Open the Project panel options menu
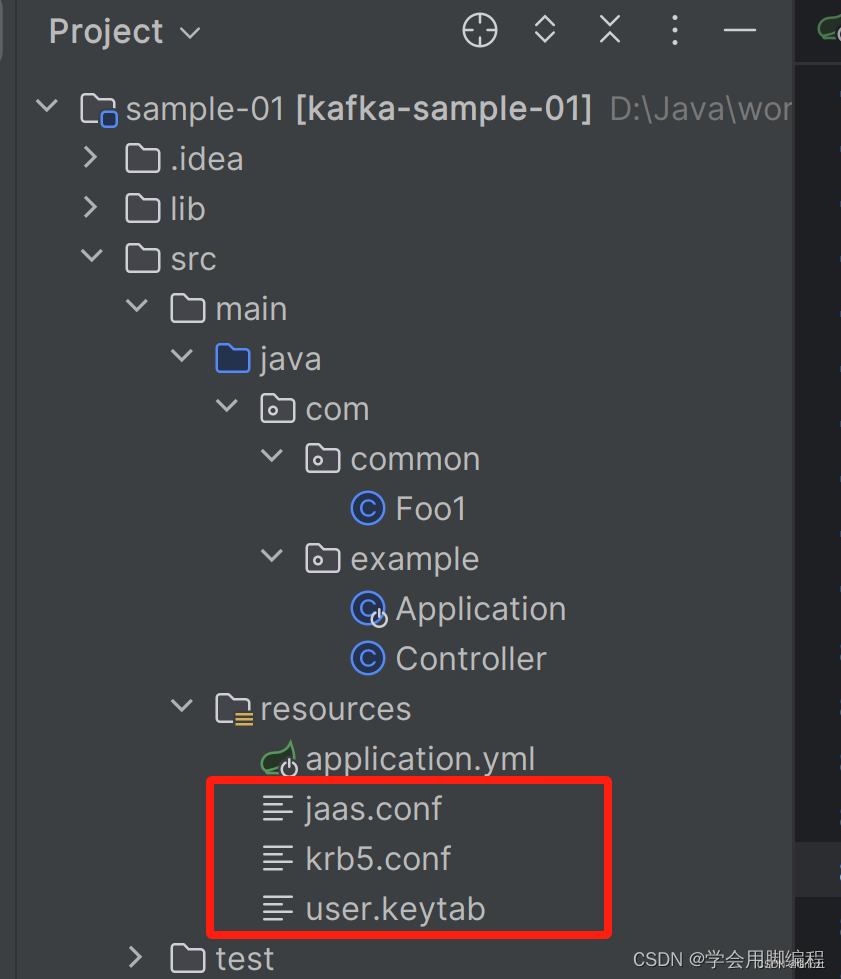The image size is (841, 979). pos(675,30)
